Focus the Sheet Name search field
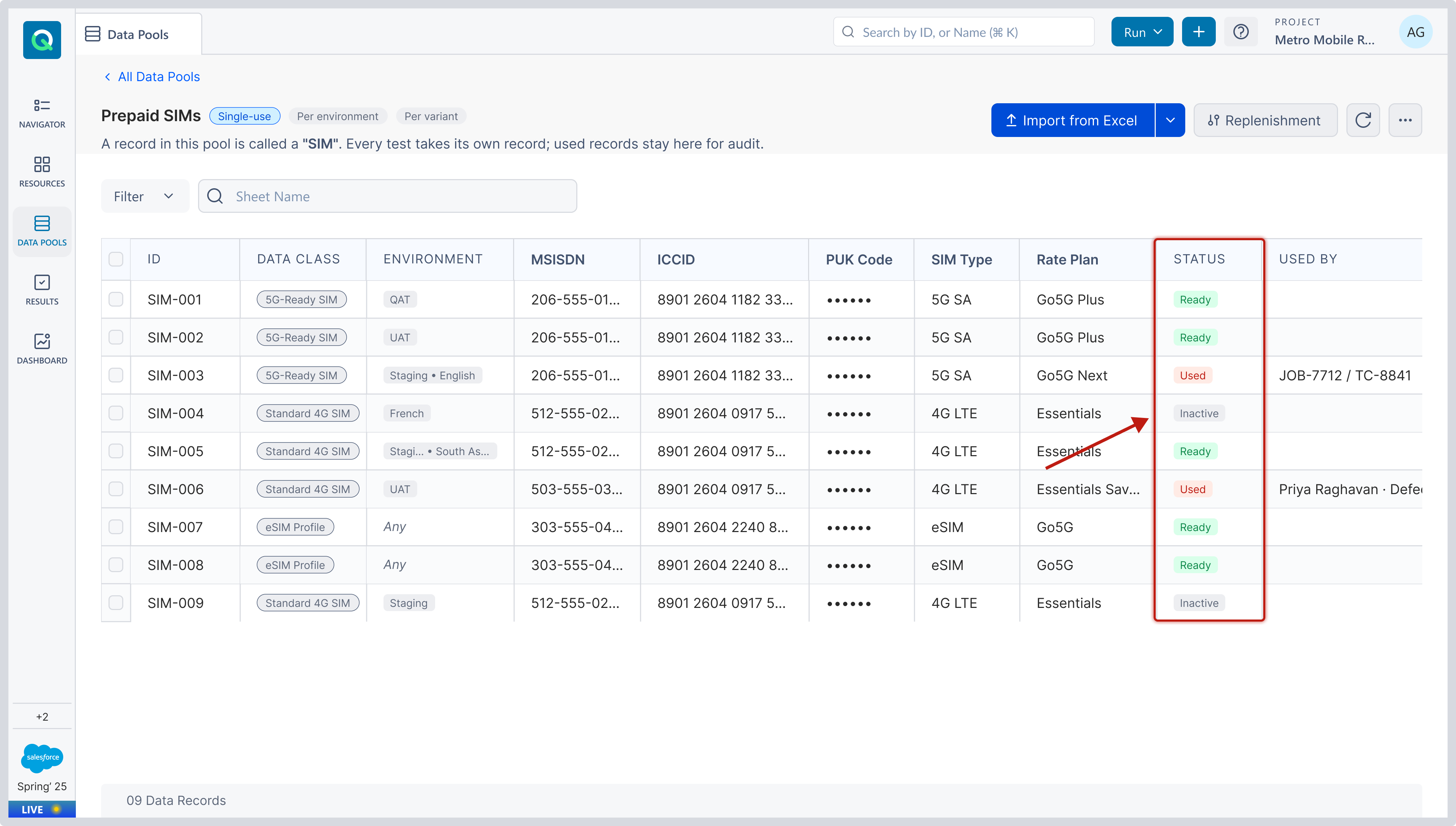The height and width of the screenshot is (826, 1456). pos(387,196)
